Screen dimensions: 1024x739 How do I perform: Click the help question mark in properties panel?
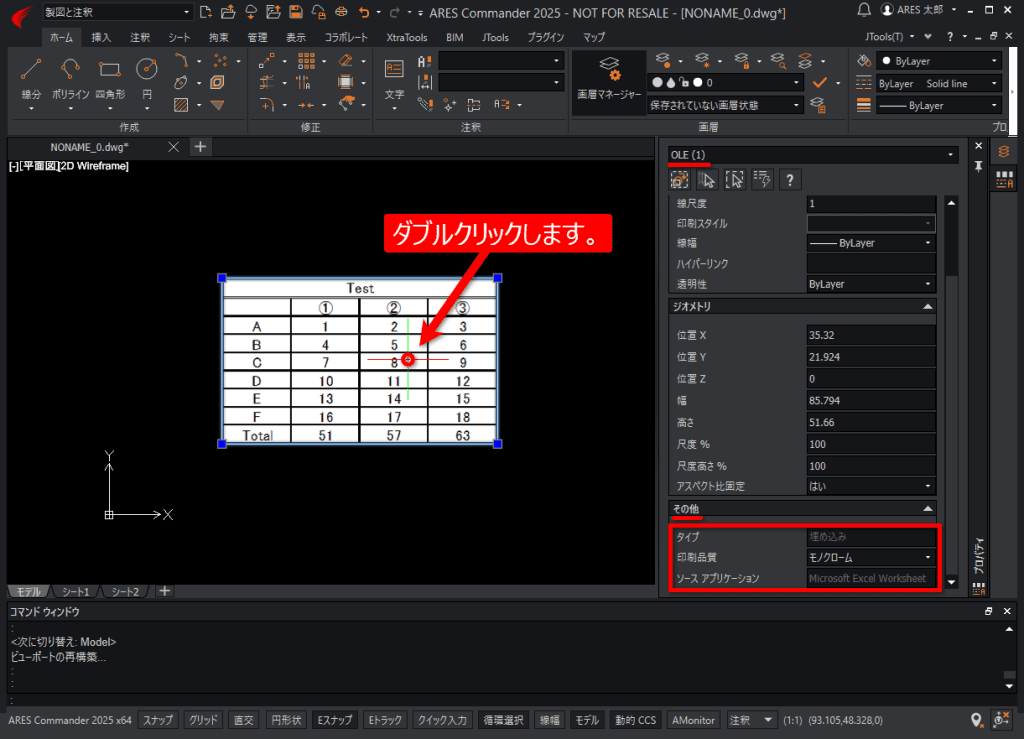coord(790,180)
